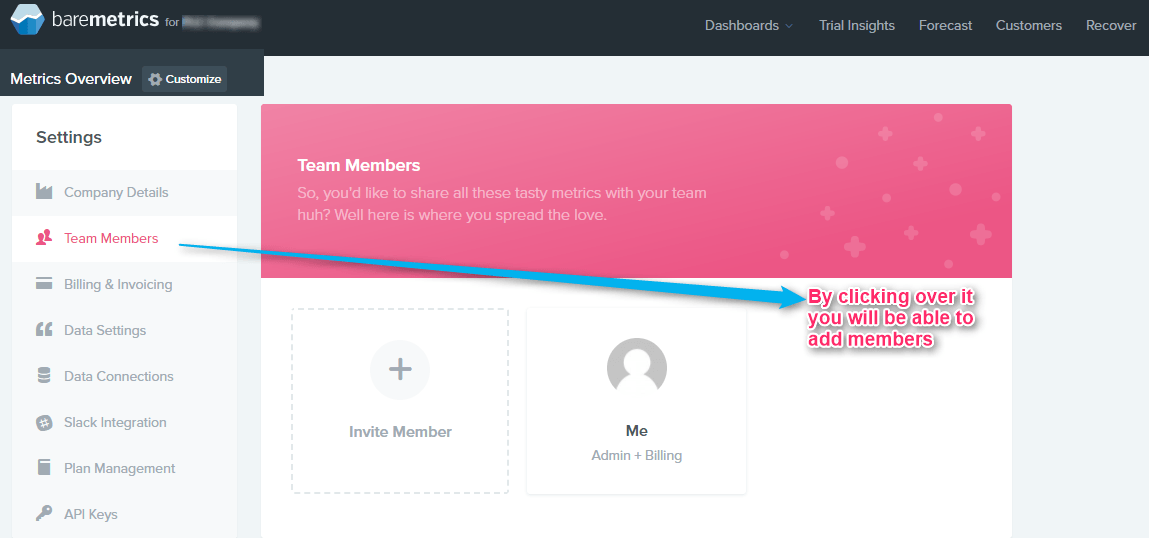
Task: Open Company Details settings
Action: coord(125,193)
